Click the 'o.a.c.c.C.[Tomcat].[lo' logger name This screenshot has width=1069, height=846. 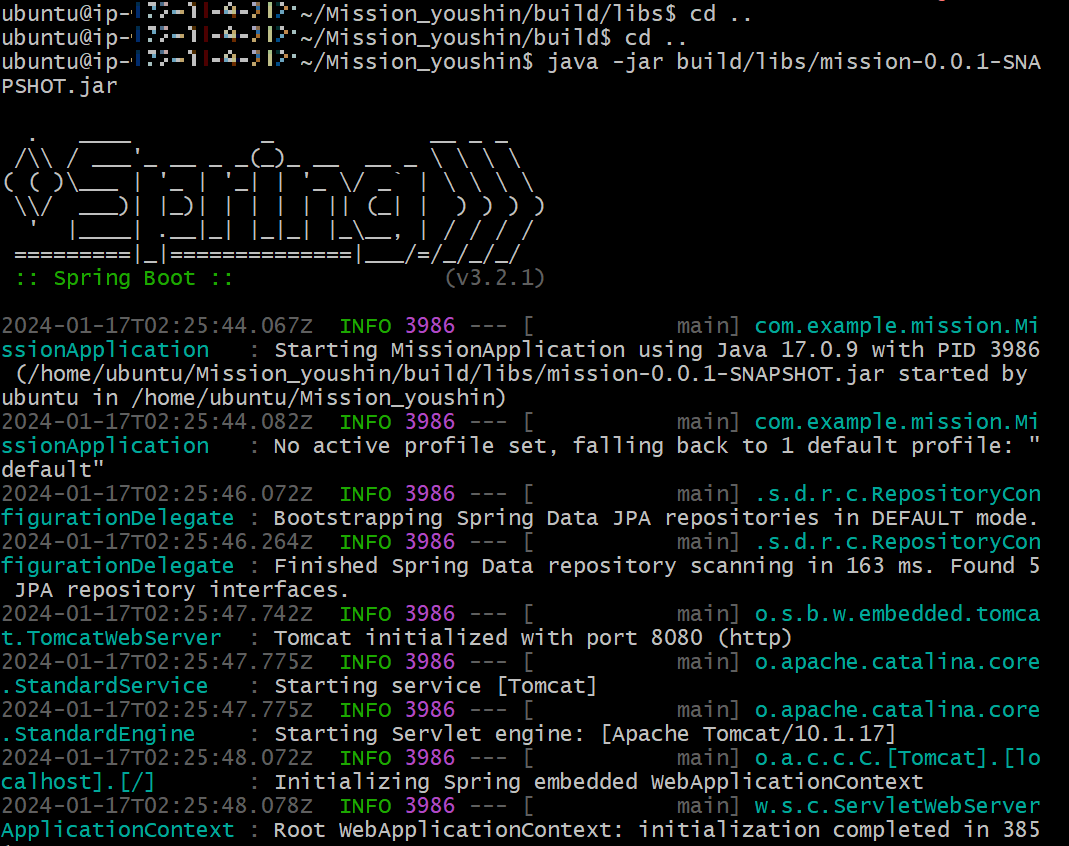898,758
